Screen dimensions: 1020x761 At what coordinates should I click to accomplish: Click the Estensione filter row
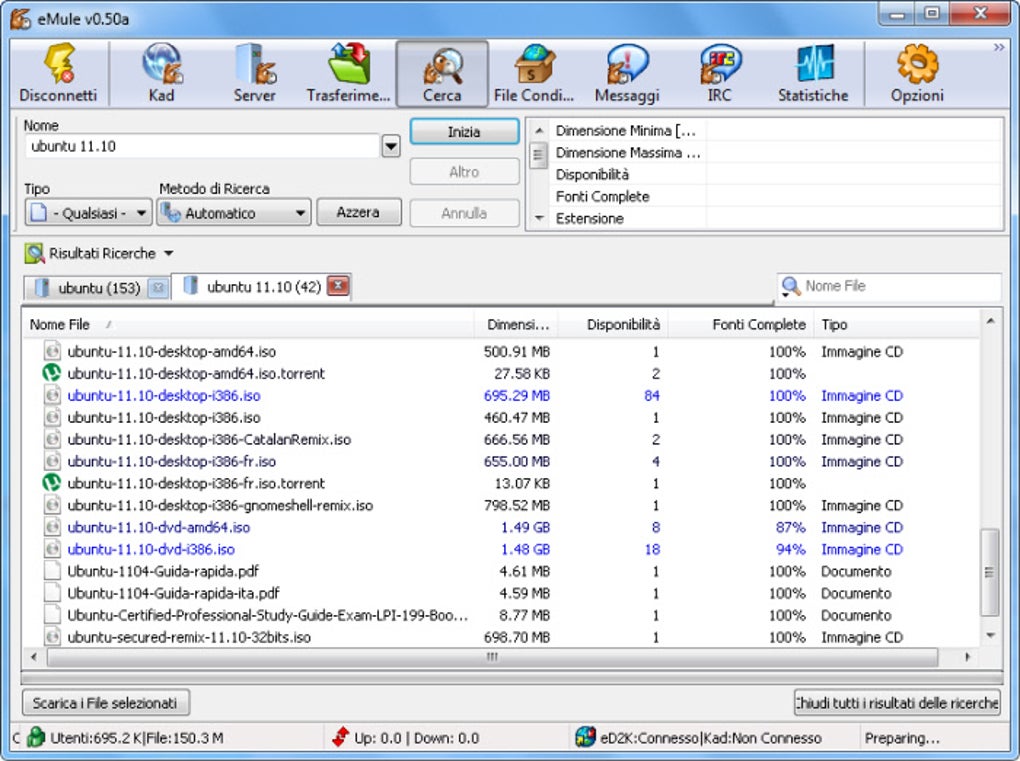point(775,218)
